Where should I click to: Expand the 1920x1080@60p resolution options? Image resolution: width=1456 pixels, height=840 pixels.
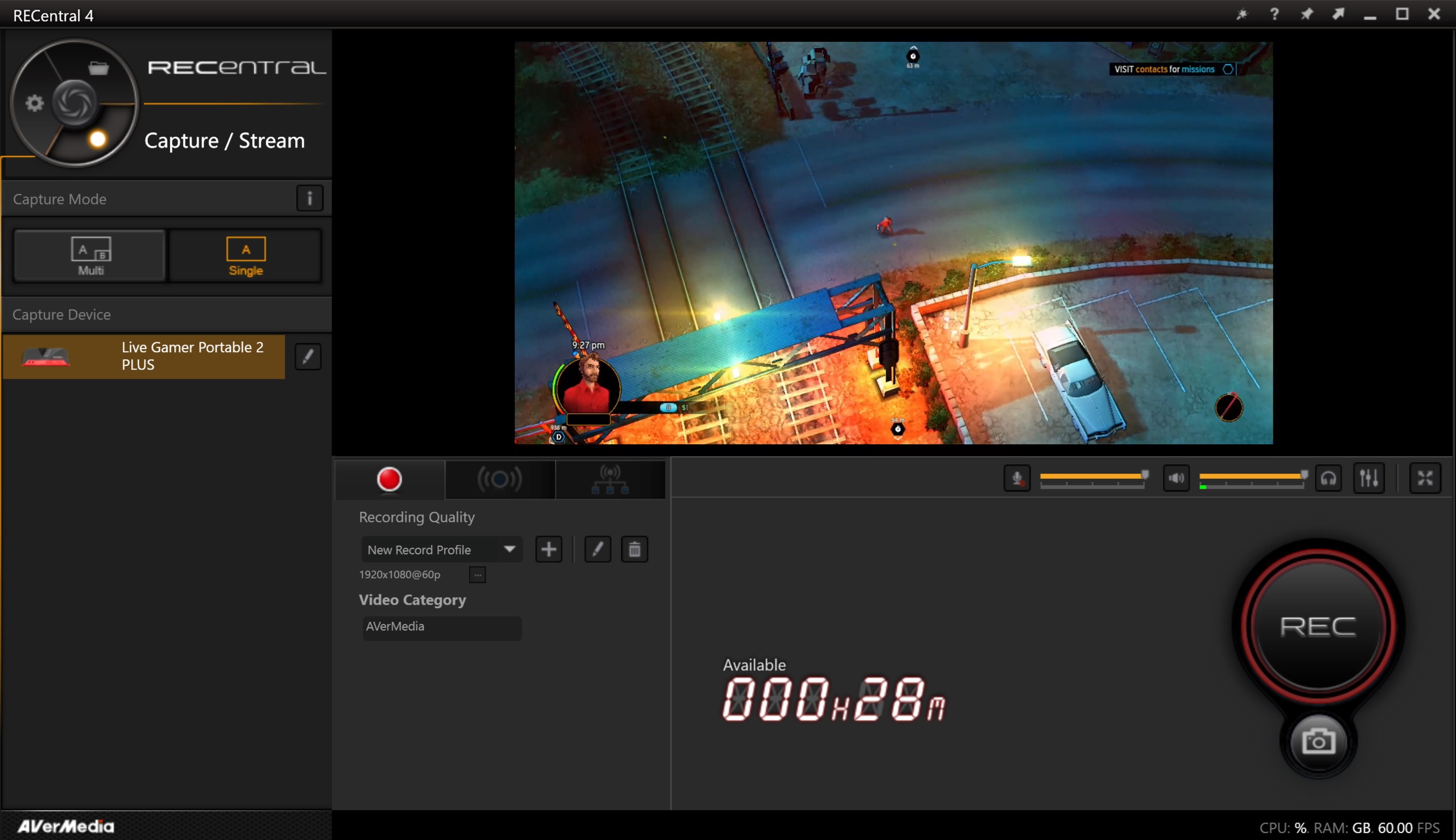(x=478, y=574)
